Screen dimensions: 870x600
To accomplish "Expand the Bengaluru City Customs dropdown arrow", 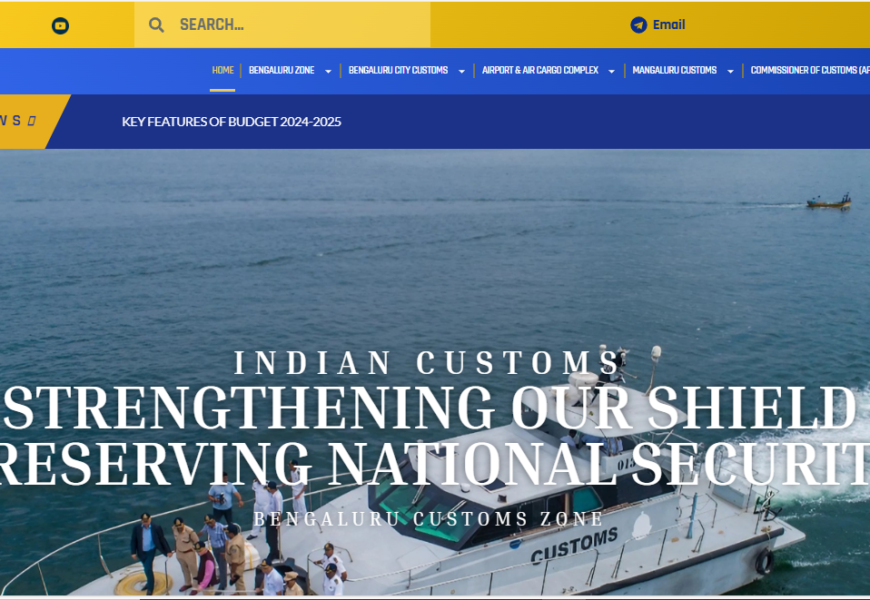I will click(x=461, y=72).
